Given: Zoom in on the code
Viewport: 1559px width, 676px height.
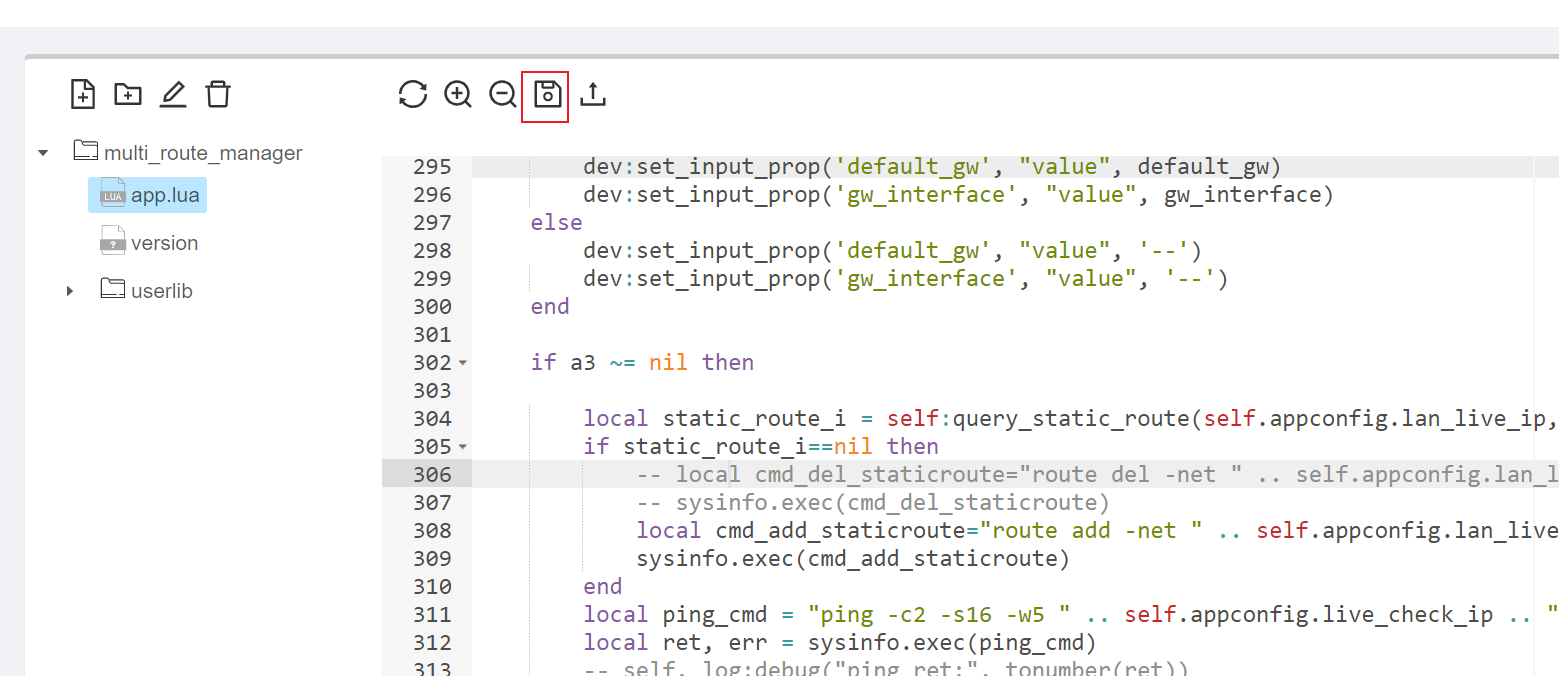Looking at the screenshot, I should (457, 93).
